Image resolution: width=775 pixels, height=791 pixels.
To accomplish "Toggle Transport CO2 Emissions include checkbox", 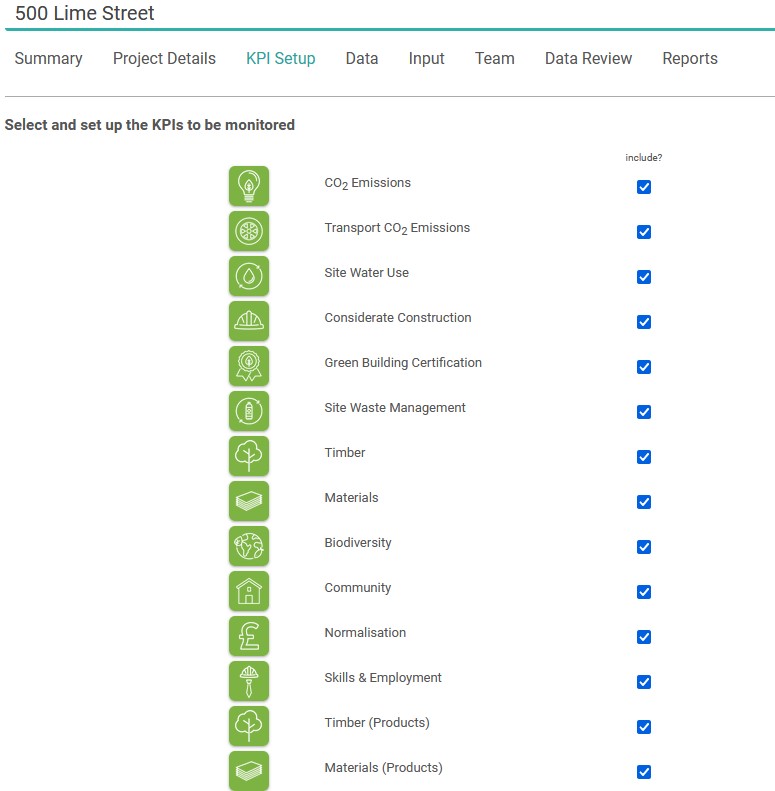I will (644, 232).
